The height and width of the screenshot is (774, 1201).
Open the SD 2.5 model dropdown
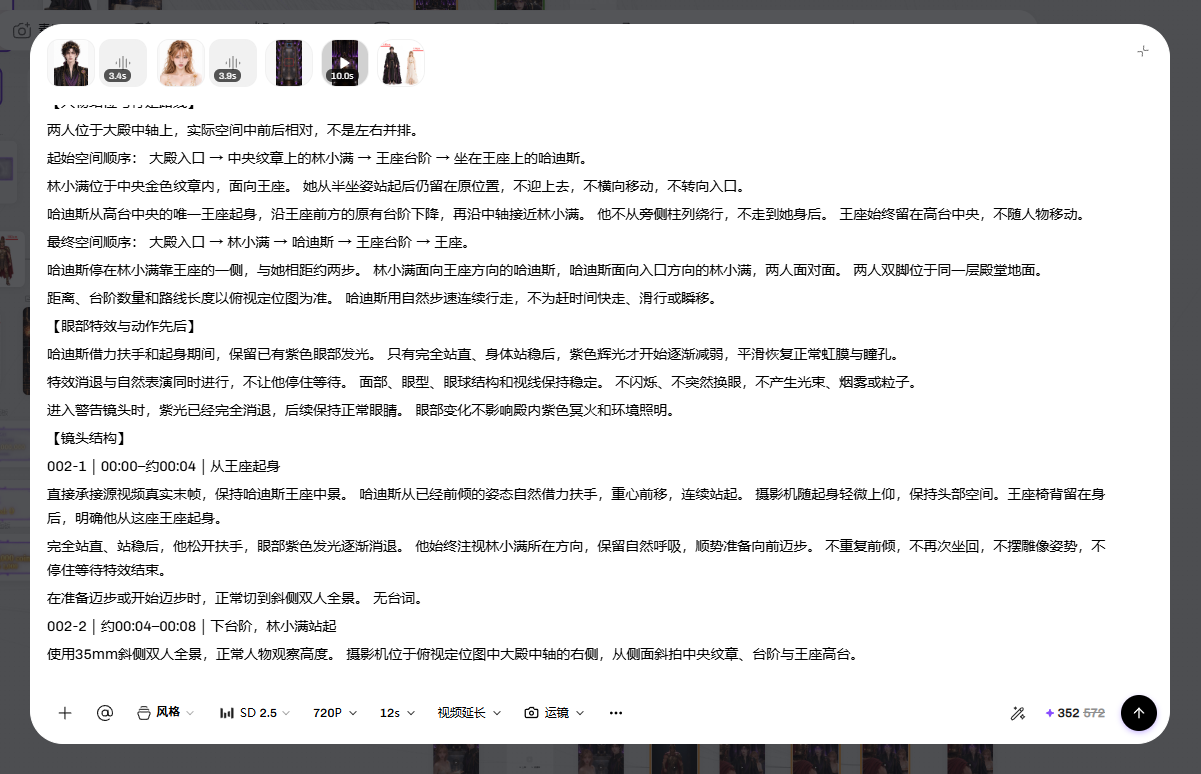[x=255, y=713]
